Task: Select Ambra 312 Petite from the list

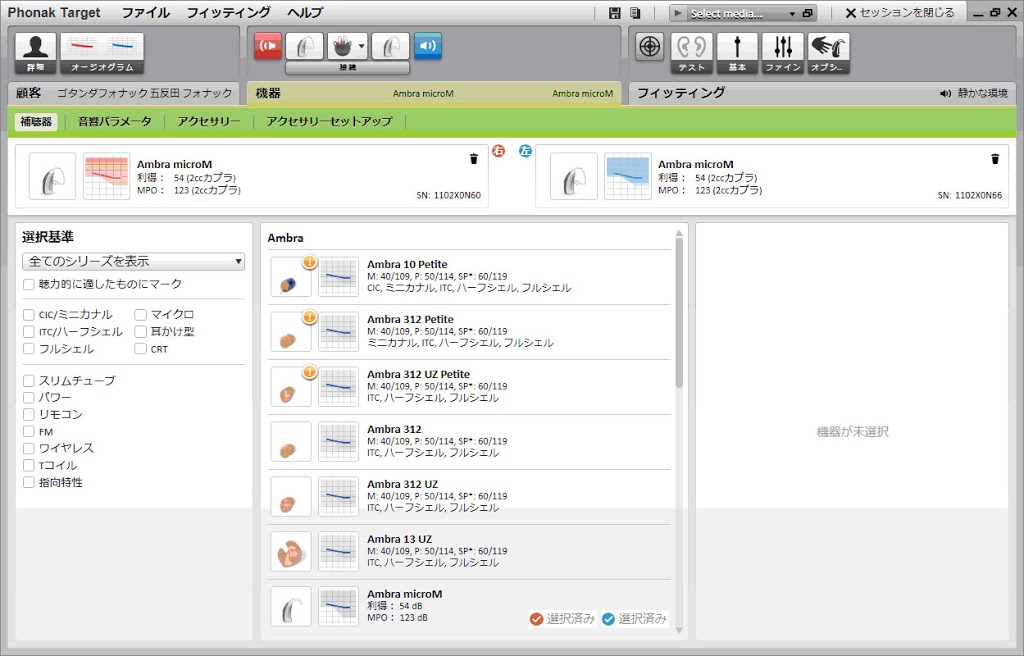Action: 469,331
